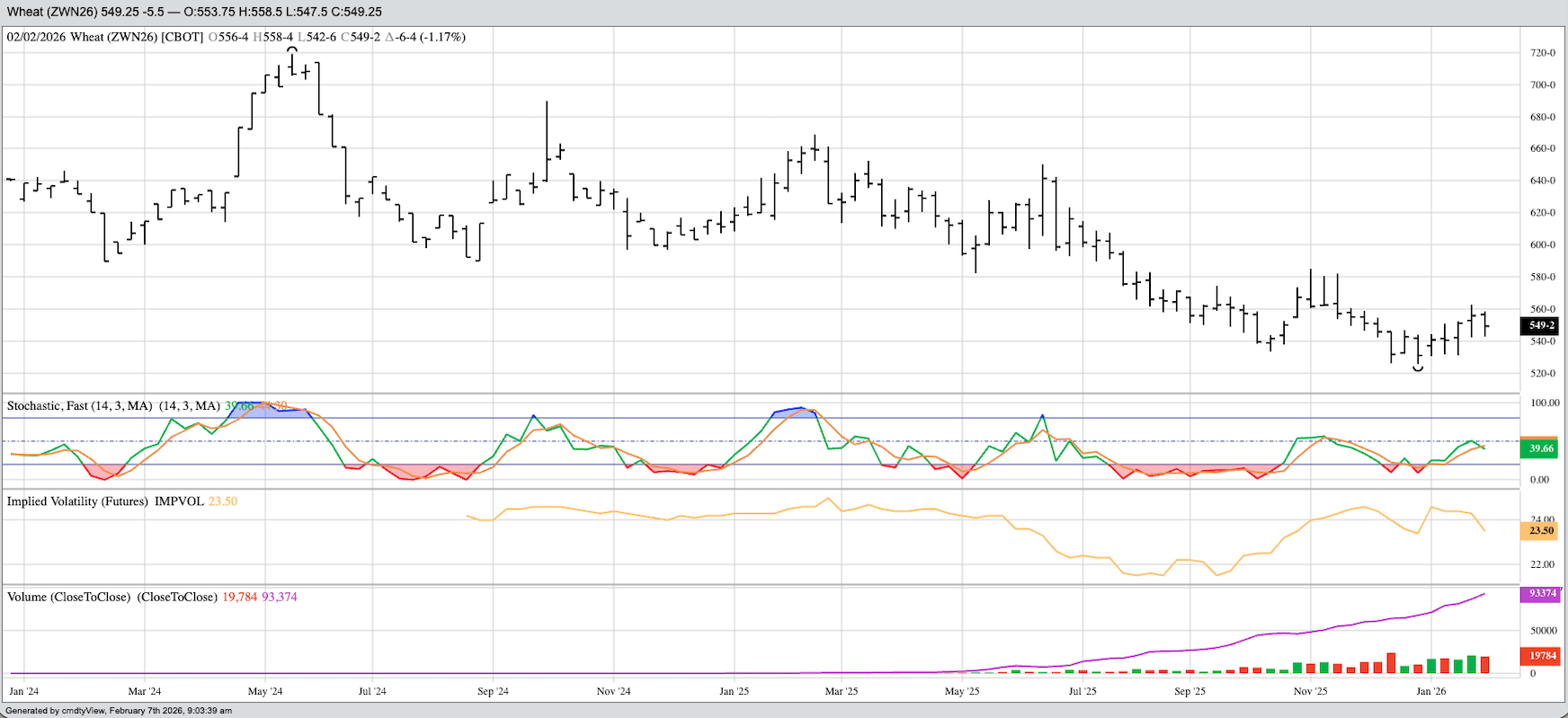Click the purple 93374 open interest badge
Viewport: 1568px width, 718px height.
(x=1542, y=593)
